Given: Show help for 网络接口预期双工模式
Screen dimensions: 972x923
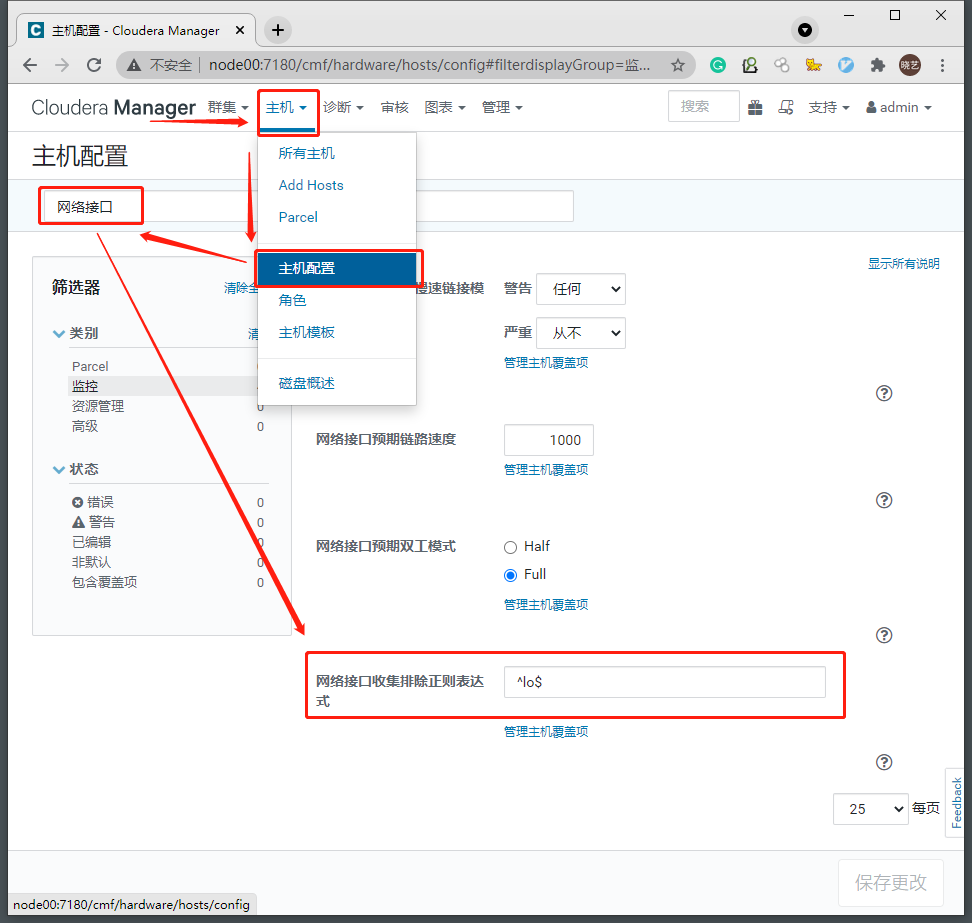Looking at the screenshot, I should 884,635.
